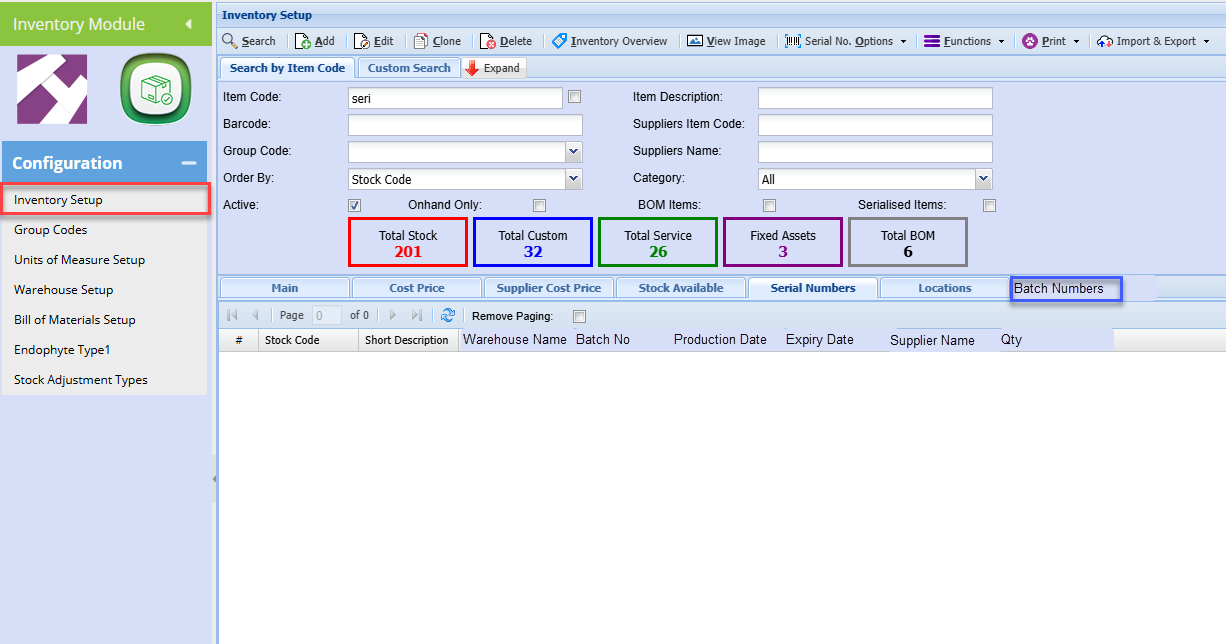
Task: Click the Total Stock summary box
Action: tap(408, 243)
